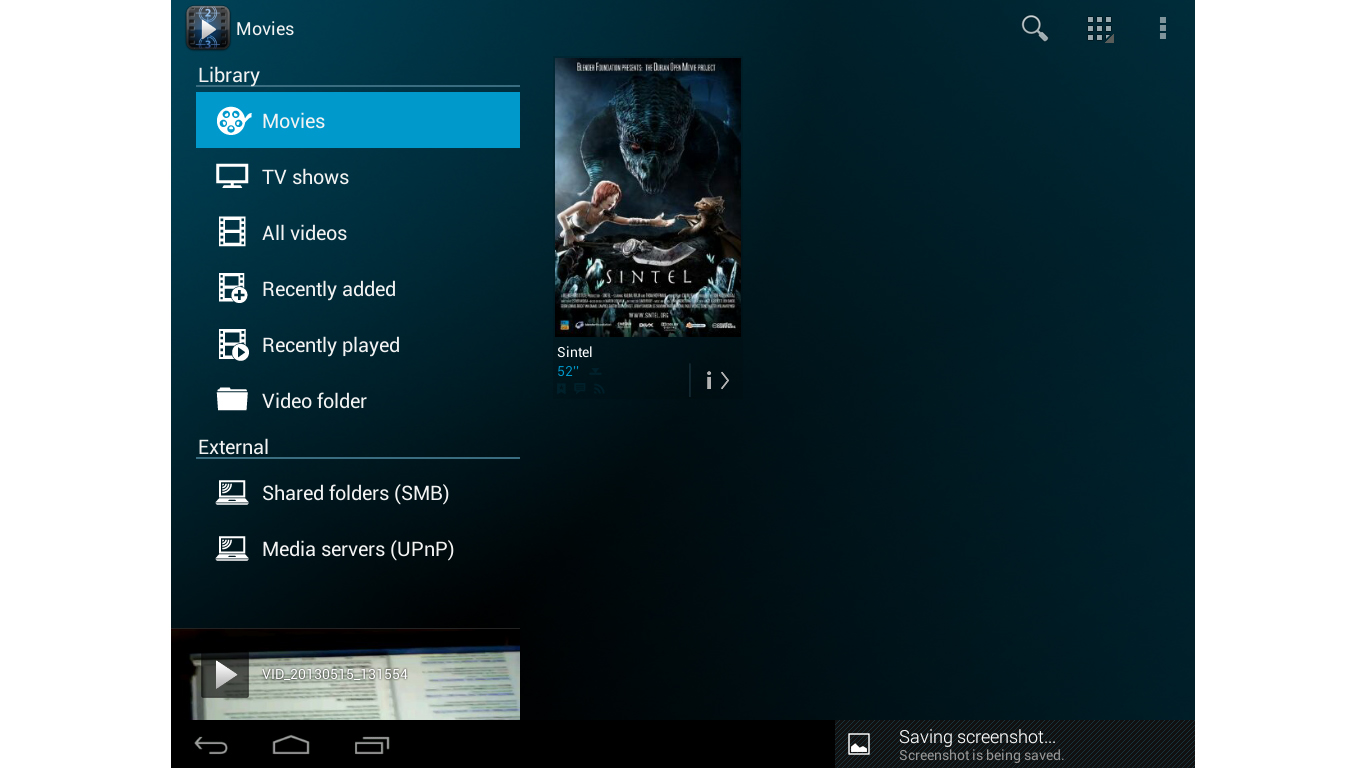
Task: Click the Media servers laptop icon
Action: [232, 549]
